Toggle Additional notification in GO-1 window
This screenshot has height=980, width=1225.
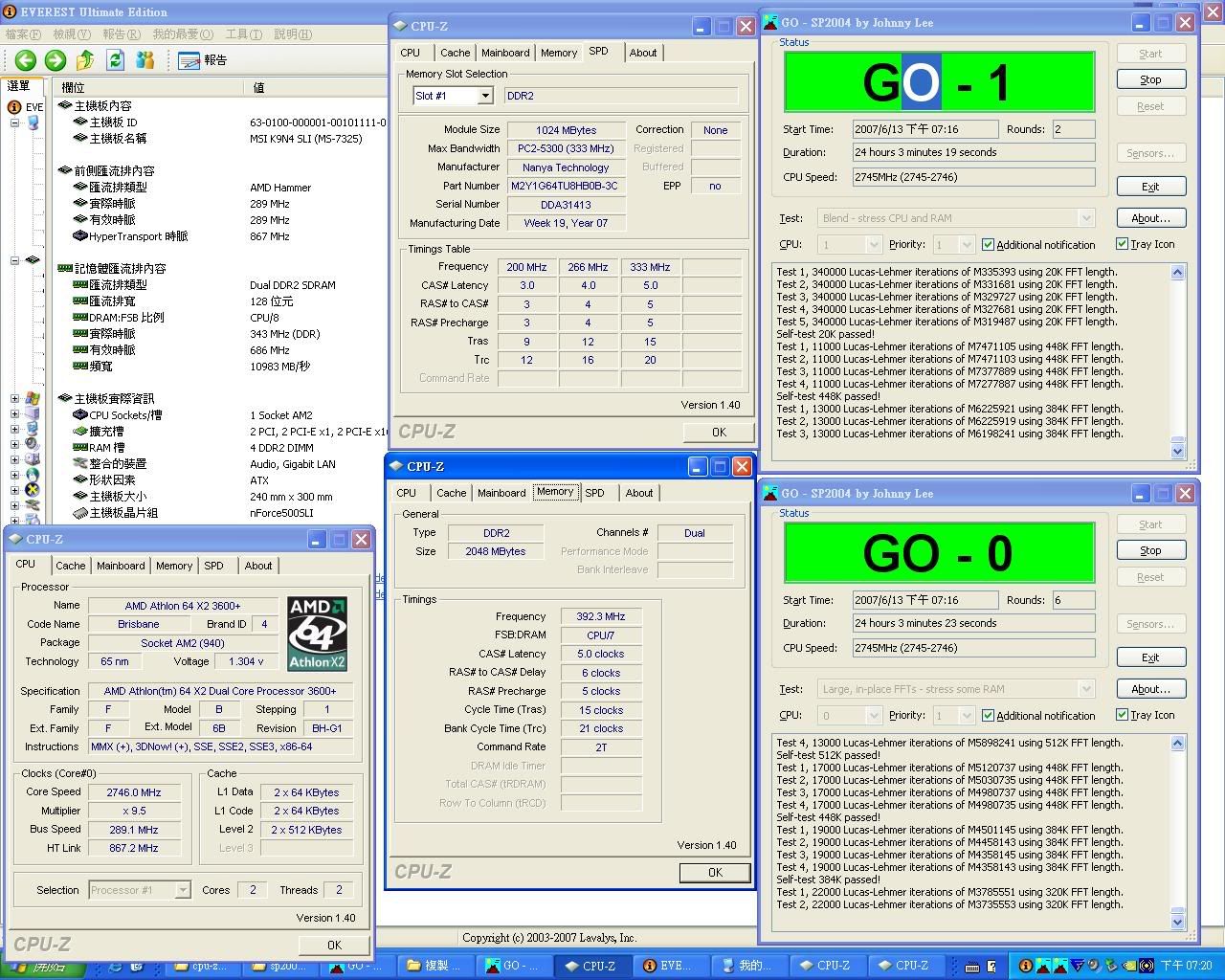click(x=1038, y=244)
